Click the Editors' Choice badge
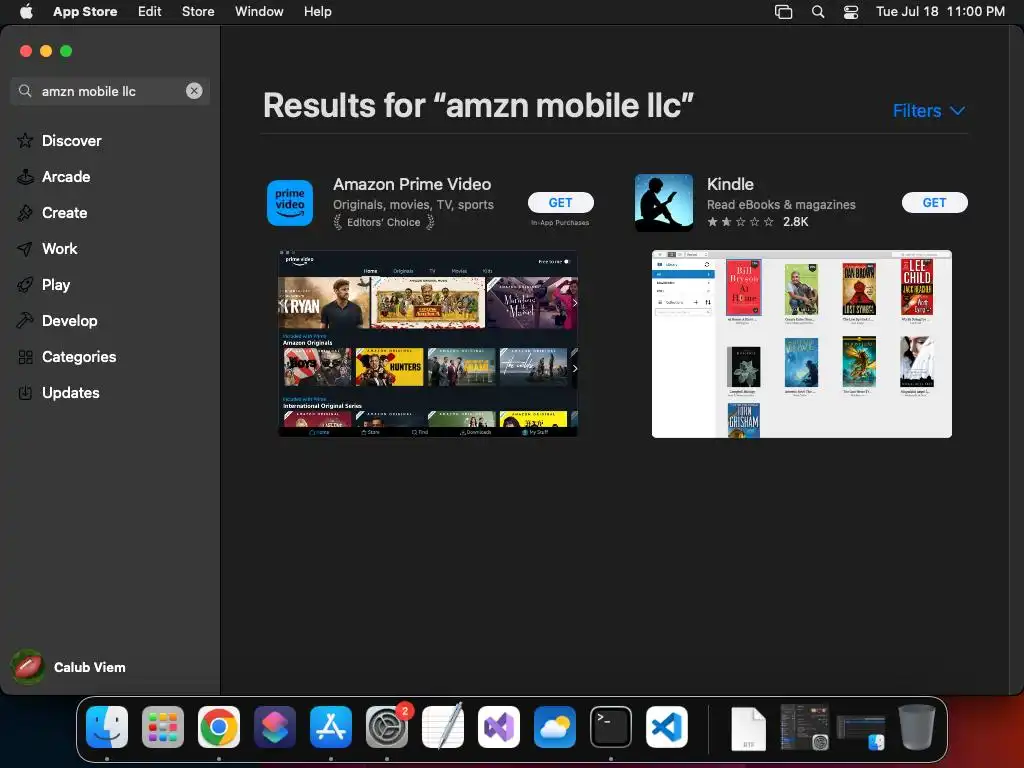Screen dimensions: 1024x768 click(x=384, y=222)
